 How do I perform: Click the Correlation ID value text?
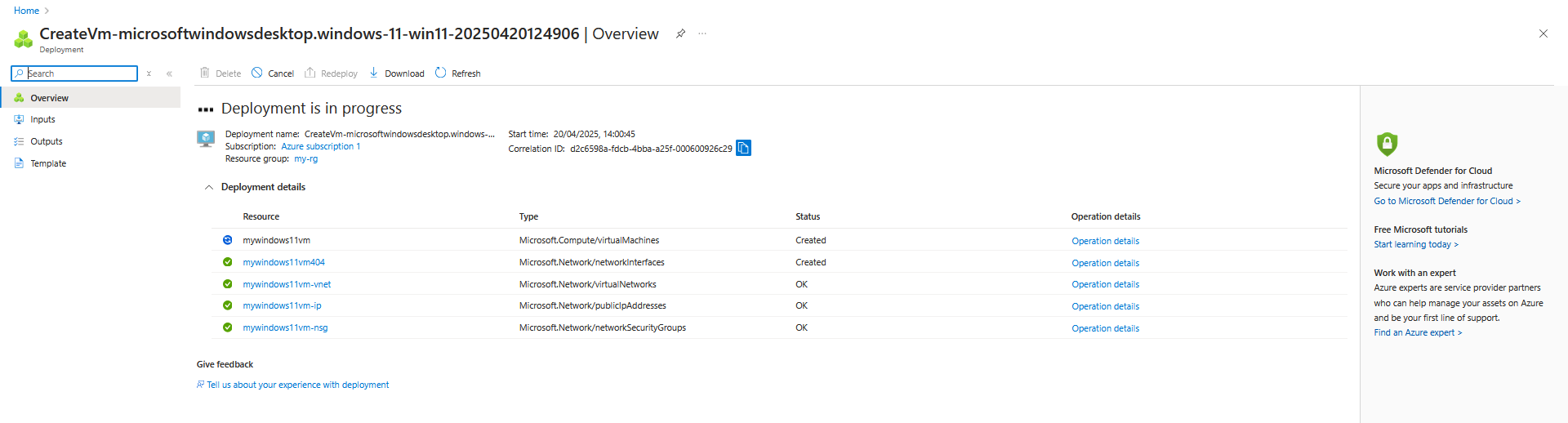coord(651,149)
